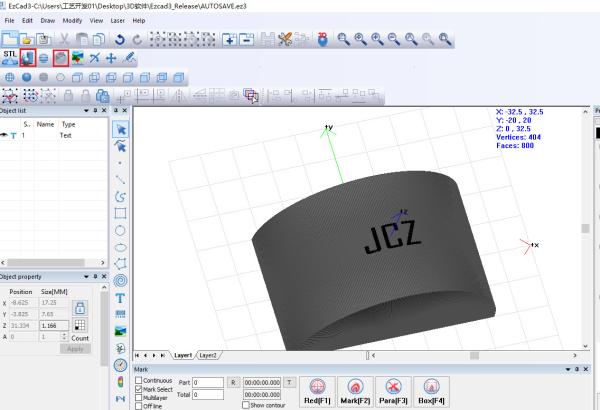600x410 pixels.
Task: Click the stepper arrows next to A
Action: tap(64, 337)
